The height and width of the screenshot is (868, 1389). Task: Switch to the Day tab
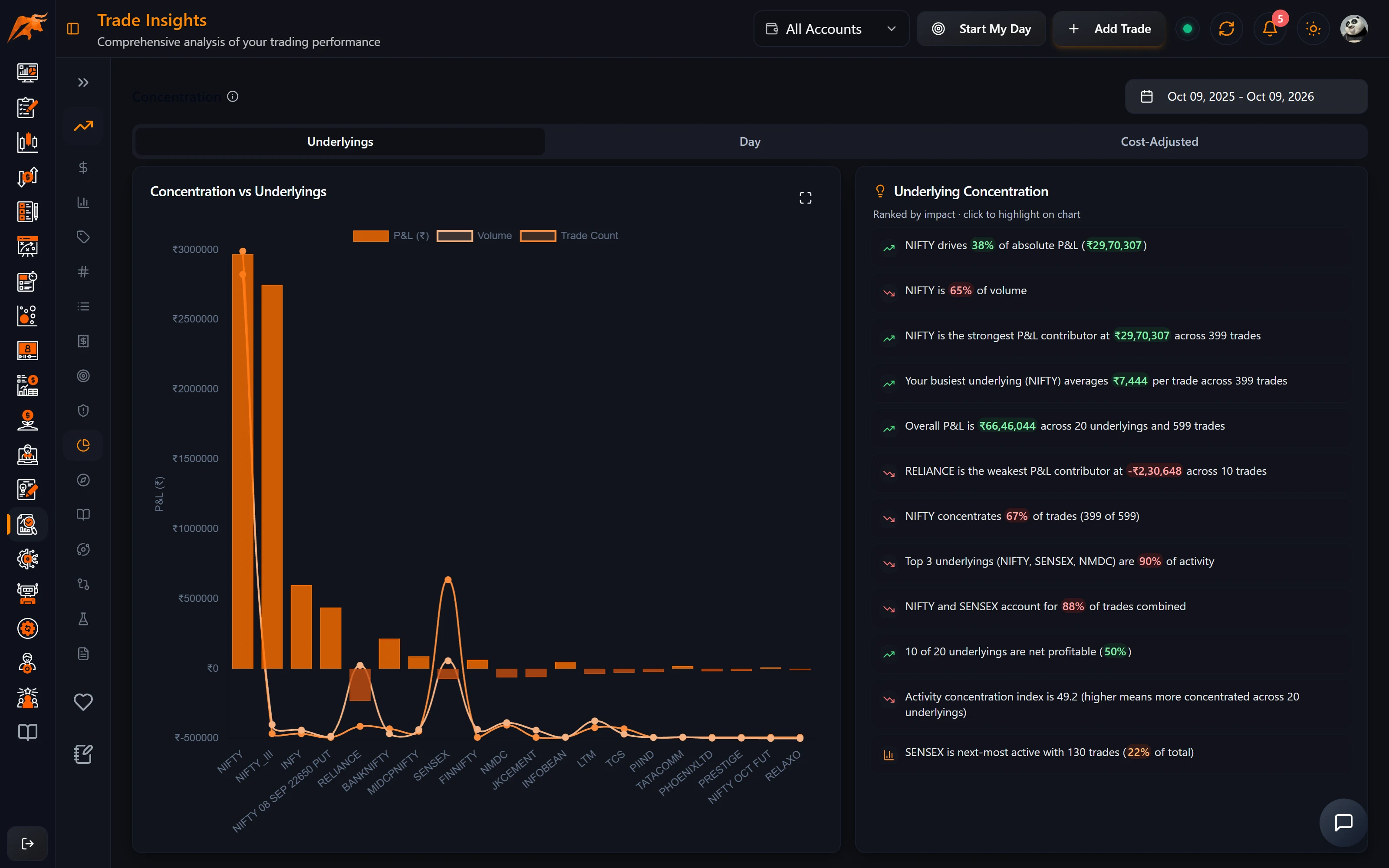[x=750, y=142]
